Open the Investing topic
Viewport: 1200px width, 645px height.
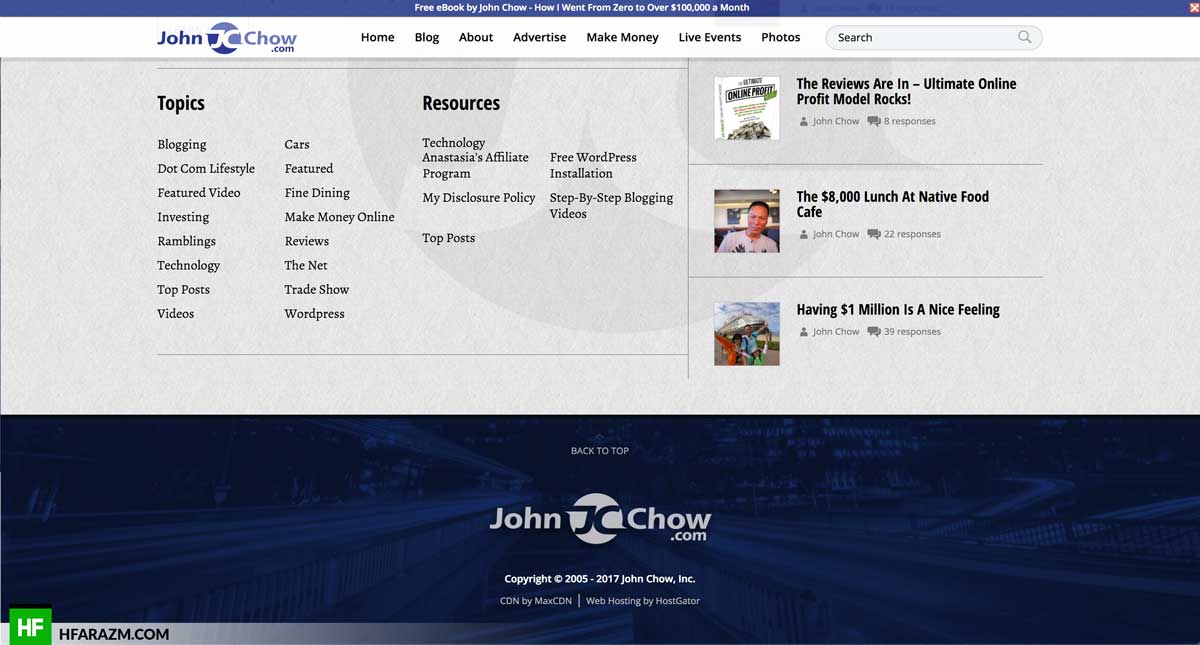tap(183, 217)
